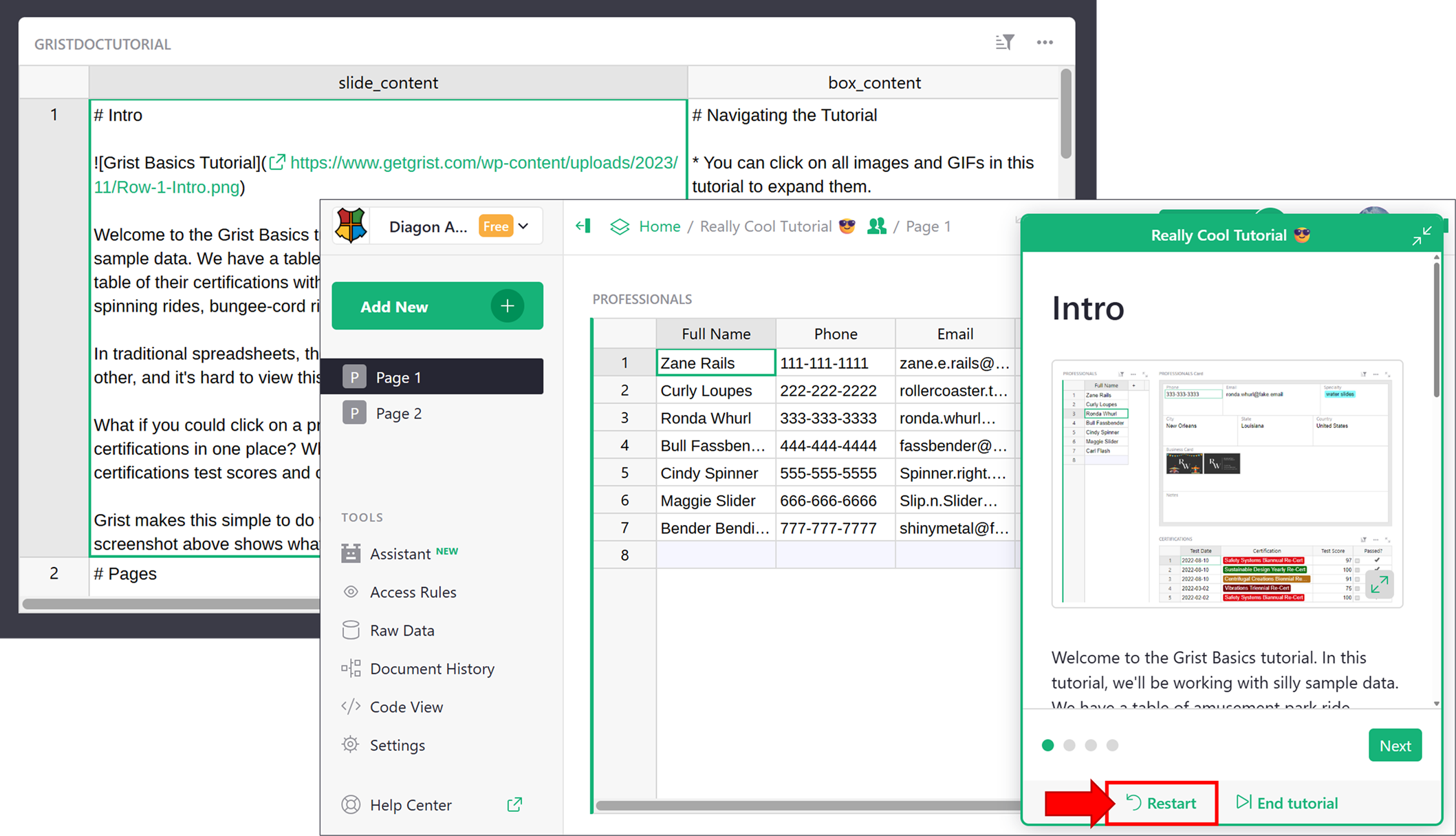Select the fourth slide dot indicator
Viewport: 1456px width, 836px height.
tap(1112, 745)
